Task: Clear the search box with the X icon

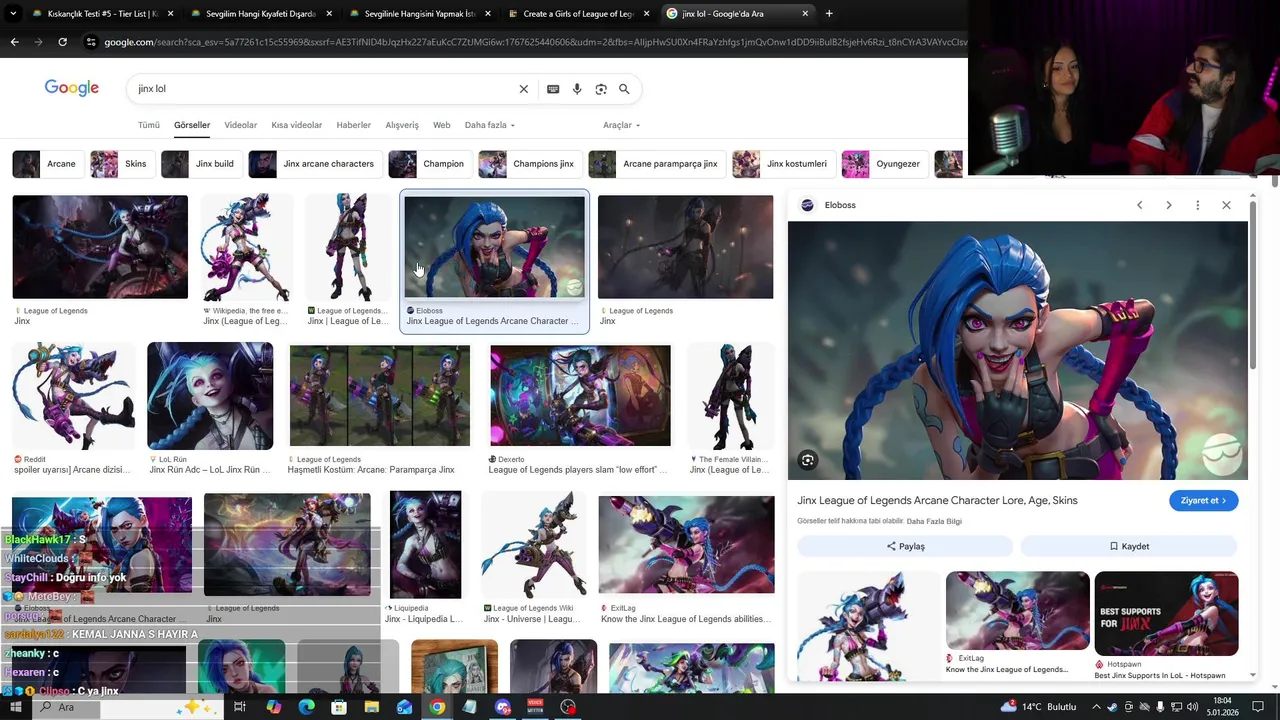Action: pyautogui.click(x=523, y=89)
